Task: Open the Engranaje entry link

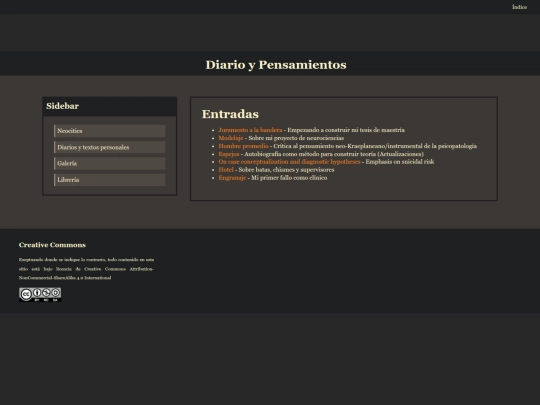Action: click(232, 178)
